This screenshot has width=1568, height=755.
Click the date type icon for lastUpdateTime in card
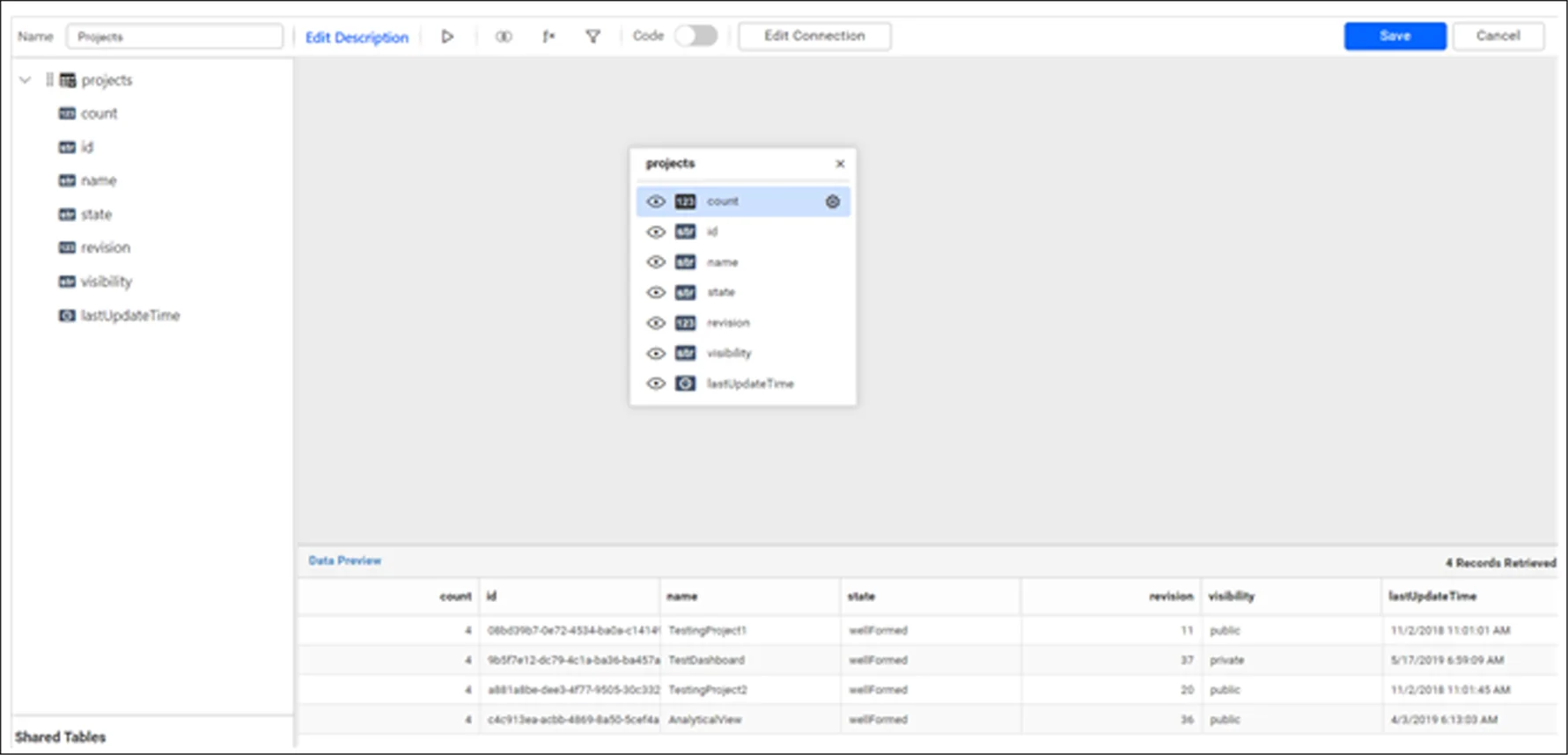pyautogui.click(x=685, y=384)
